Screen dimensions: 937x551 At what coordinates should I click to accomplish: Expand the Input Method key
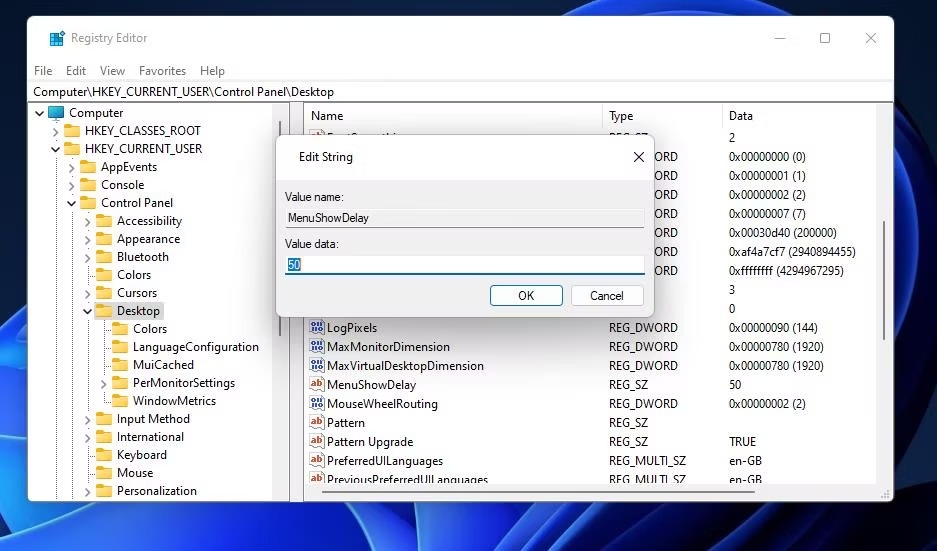(x=88, y=419)
